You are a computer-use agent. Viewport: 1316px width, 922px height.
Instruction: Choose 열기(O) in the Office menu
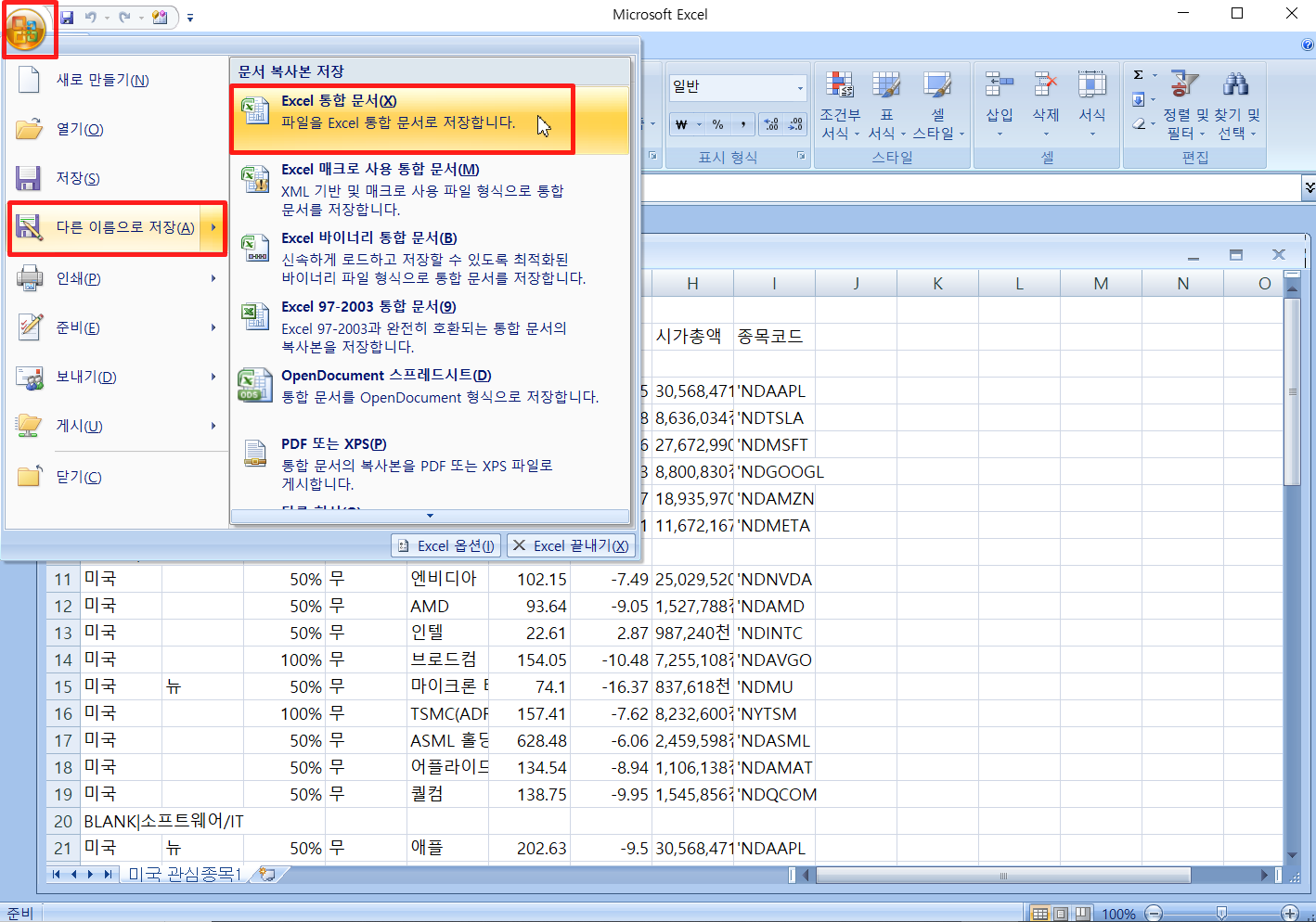click(116, 129)
